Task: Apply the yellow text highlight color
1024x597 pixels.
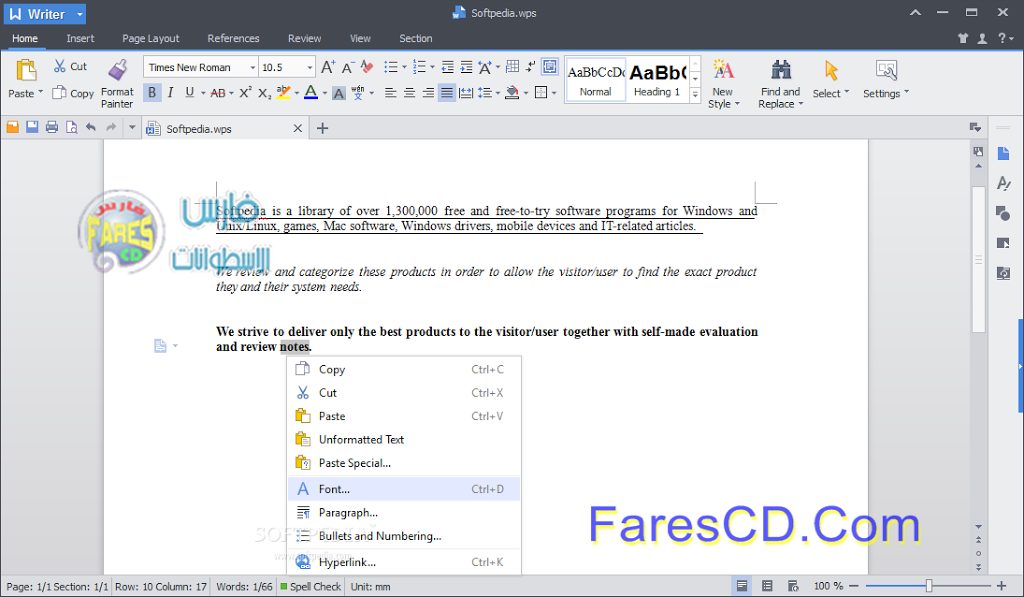Action: (x=283, y=93)
